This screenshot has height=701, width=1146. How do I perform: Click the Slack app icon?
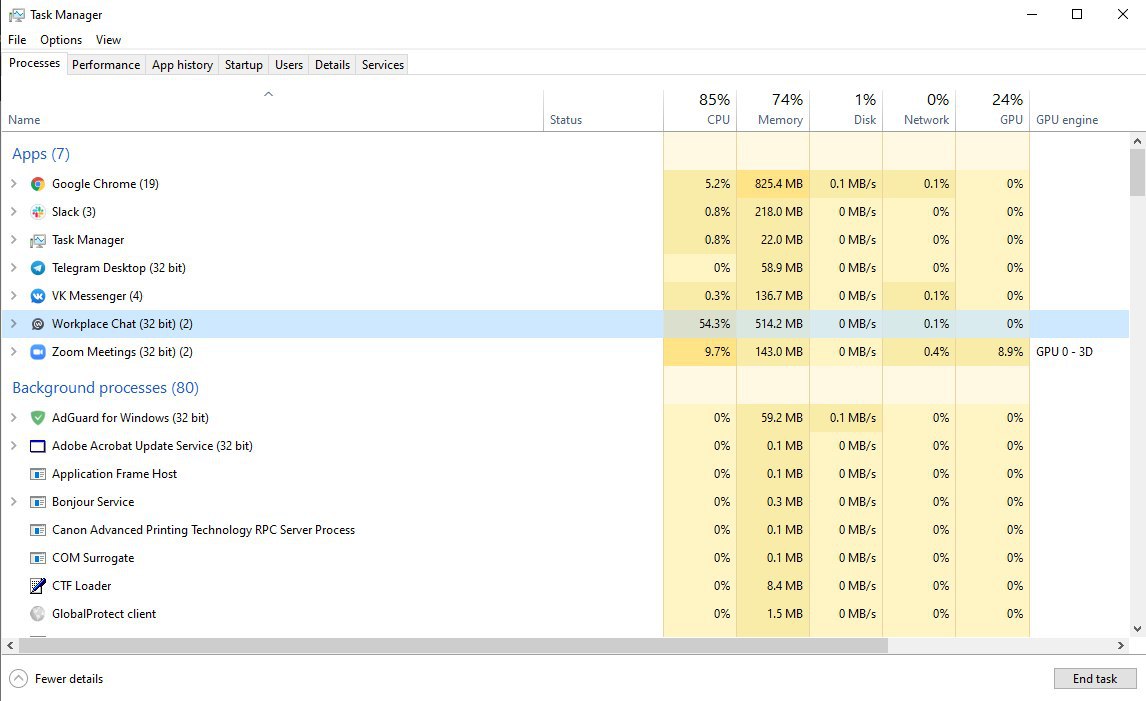[x=38, y=212]
